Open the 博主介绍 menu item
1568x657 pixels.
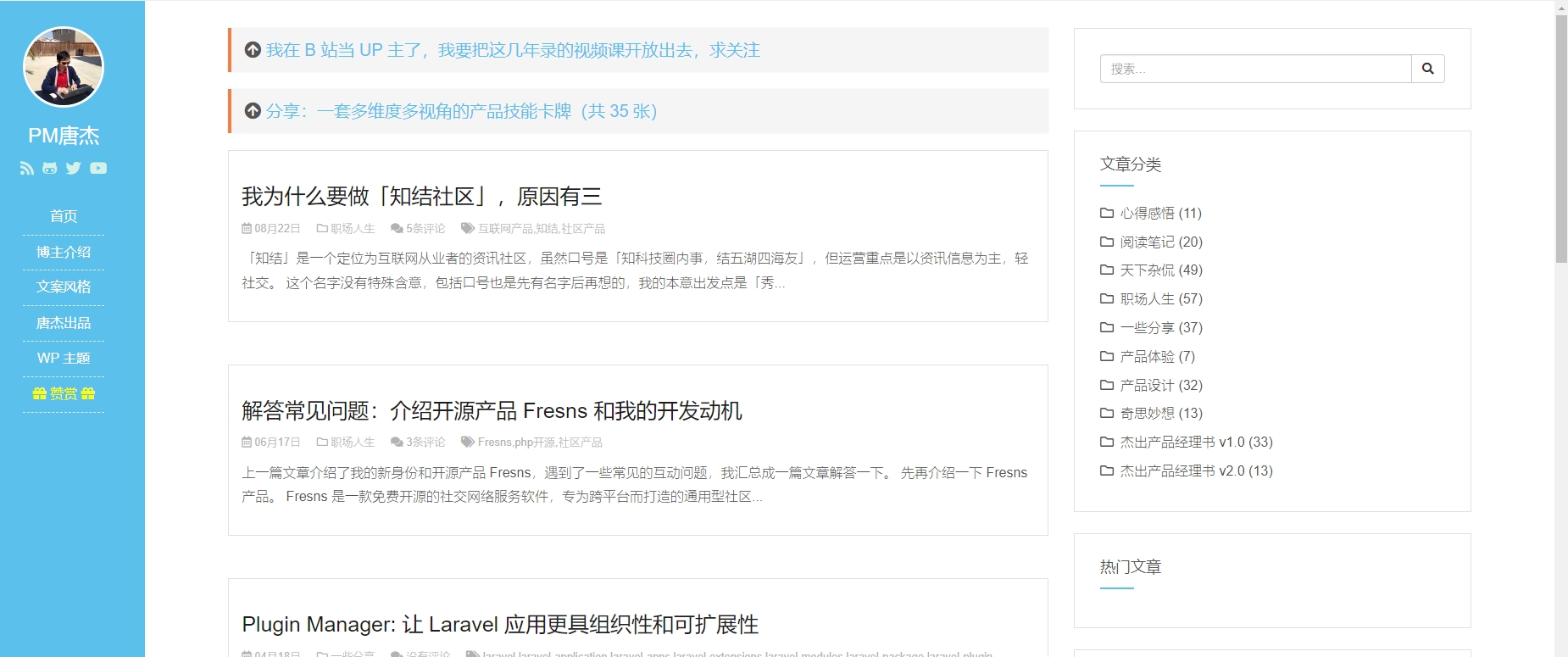pos(64,252)
